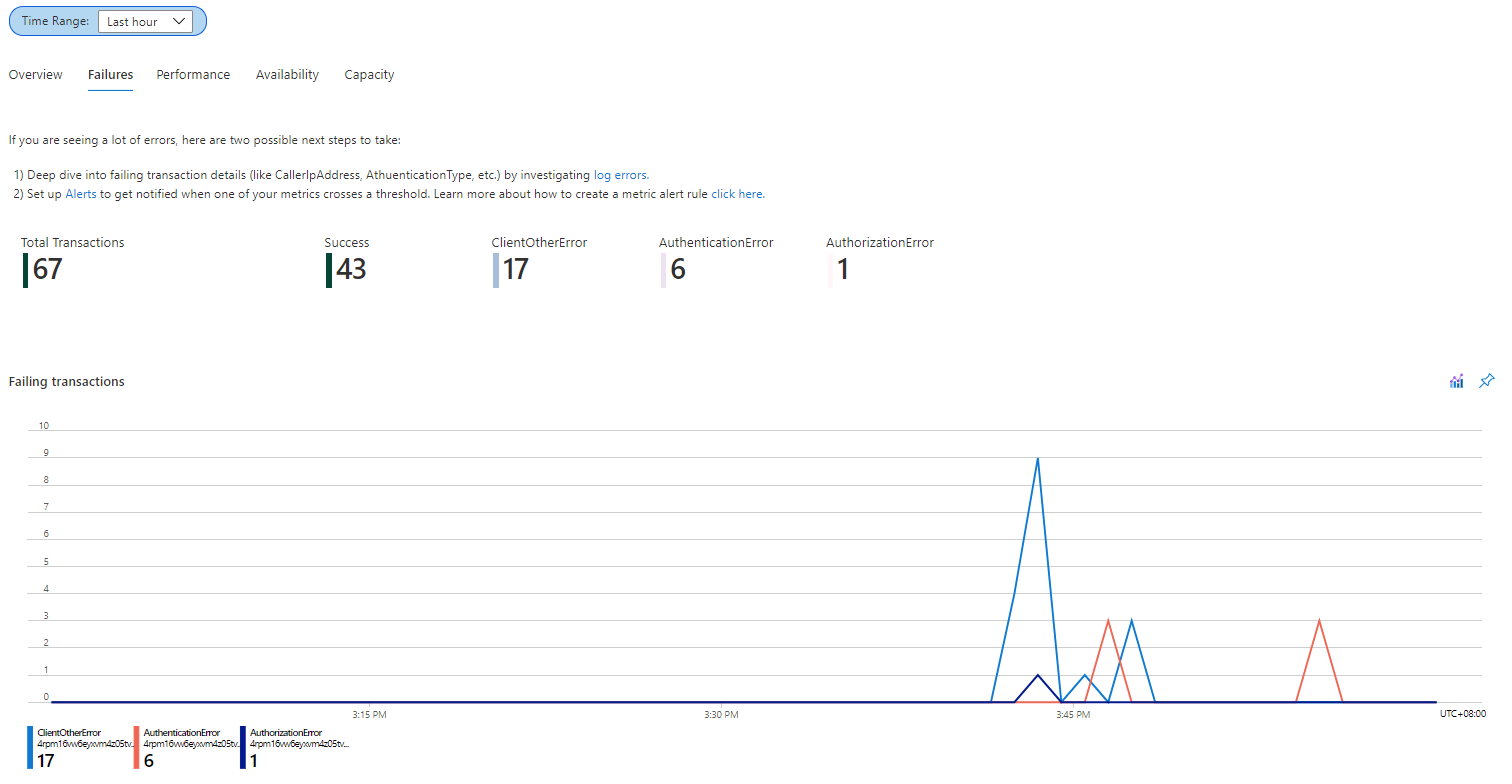Pin the Failing transactions chart to dashboard
The image size is (1512, 784).
pyautogui.click(x=1487, y=381)
